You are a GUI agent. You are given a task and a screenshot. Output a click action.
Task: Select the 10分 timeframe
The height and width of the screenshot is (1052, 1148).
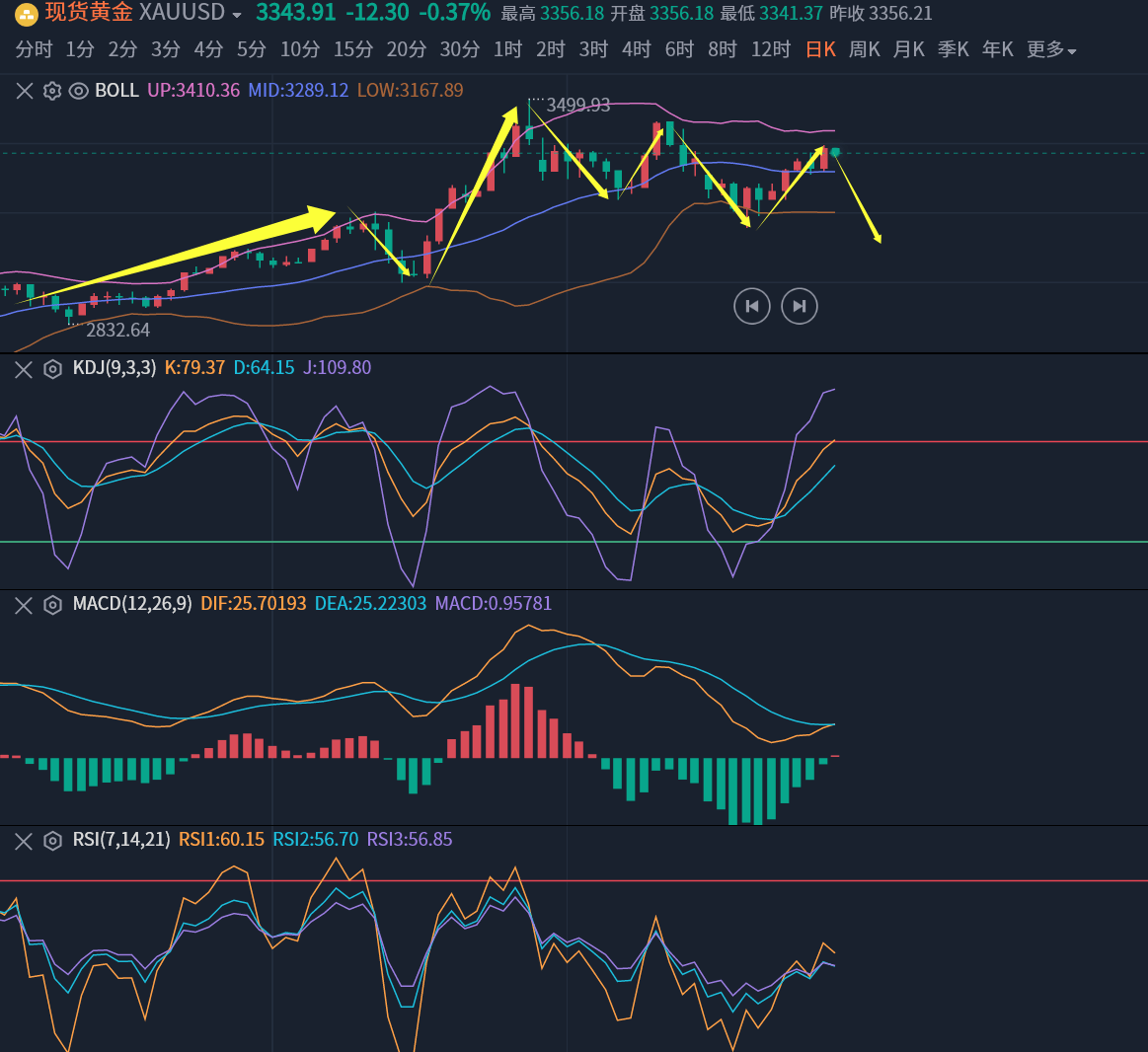point(300,49)
